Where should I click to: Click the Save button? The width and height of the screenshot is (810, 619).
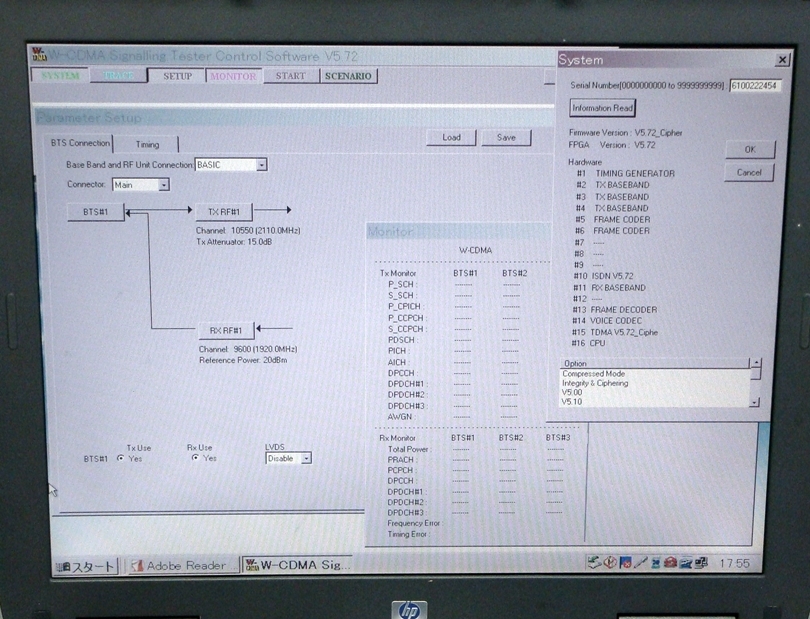point(506,137)
